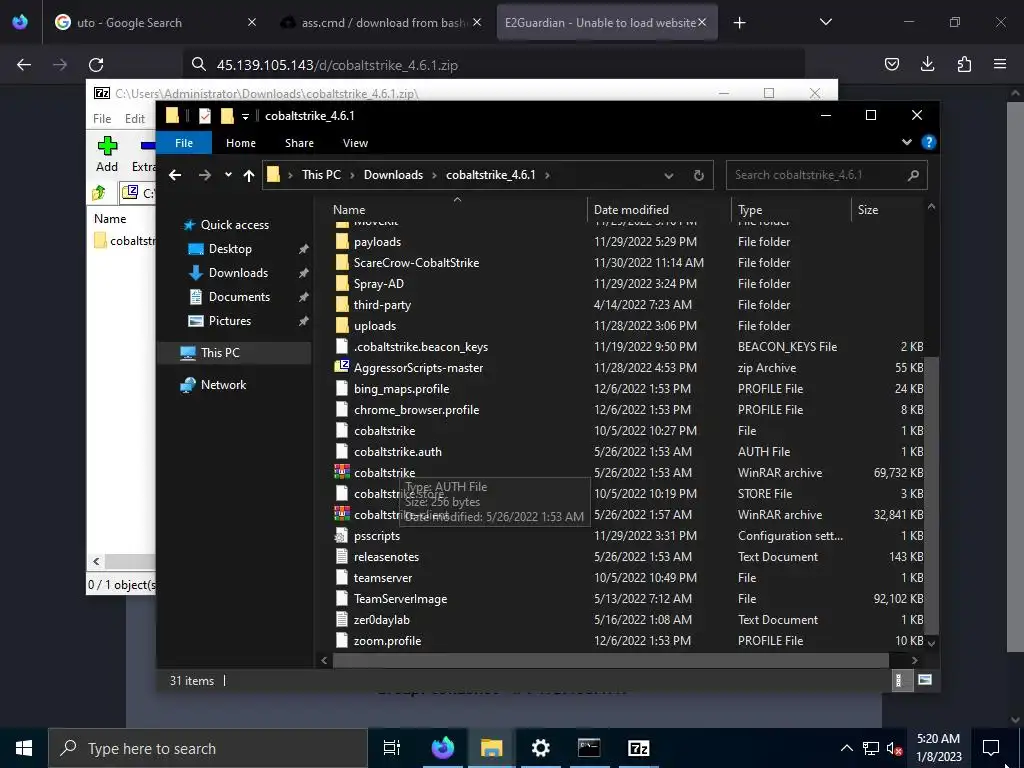Open Edit menu in 7-Zip window
Screen dimensions: 1024x768
click(135, 118)
